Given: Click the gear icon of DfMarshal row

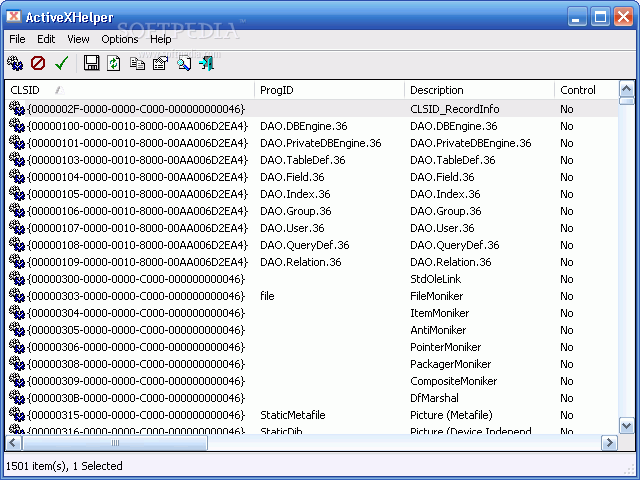Looking at the screenshot, I should 17,398.
